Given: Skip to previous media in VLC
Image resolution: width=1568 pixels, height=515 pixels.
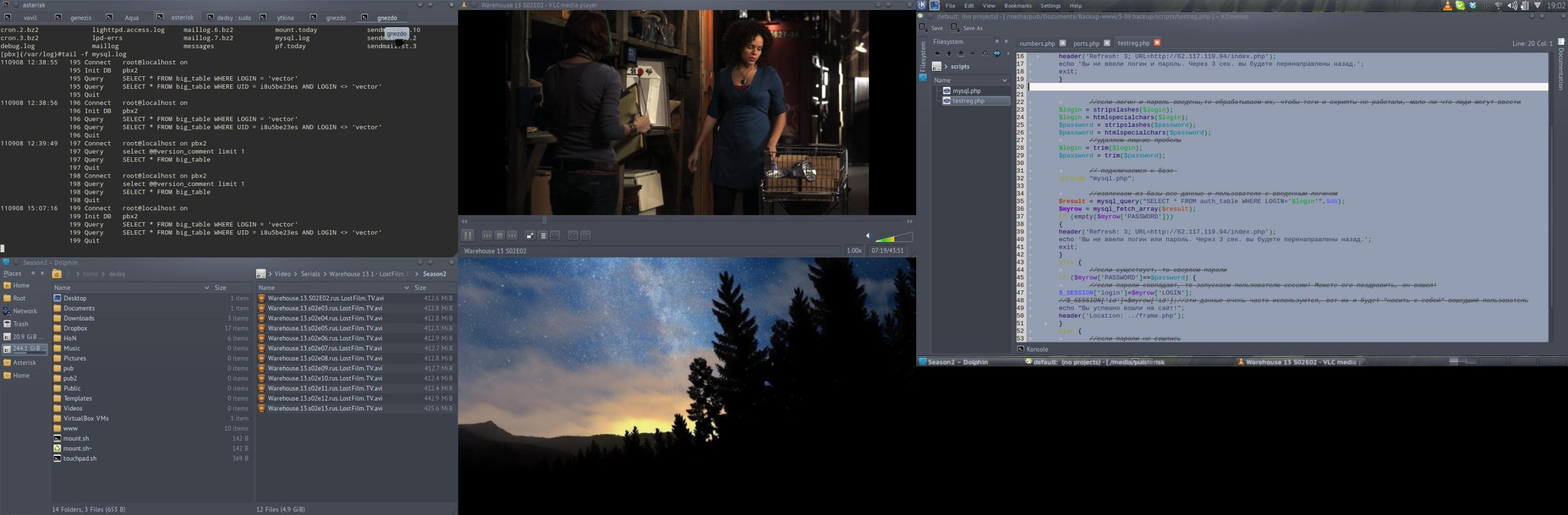Looking at the screenshot, I should (x=487, y=236).
